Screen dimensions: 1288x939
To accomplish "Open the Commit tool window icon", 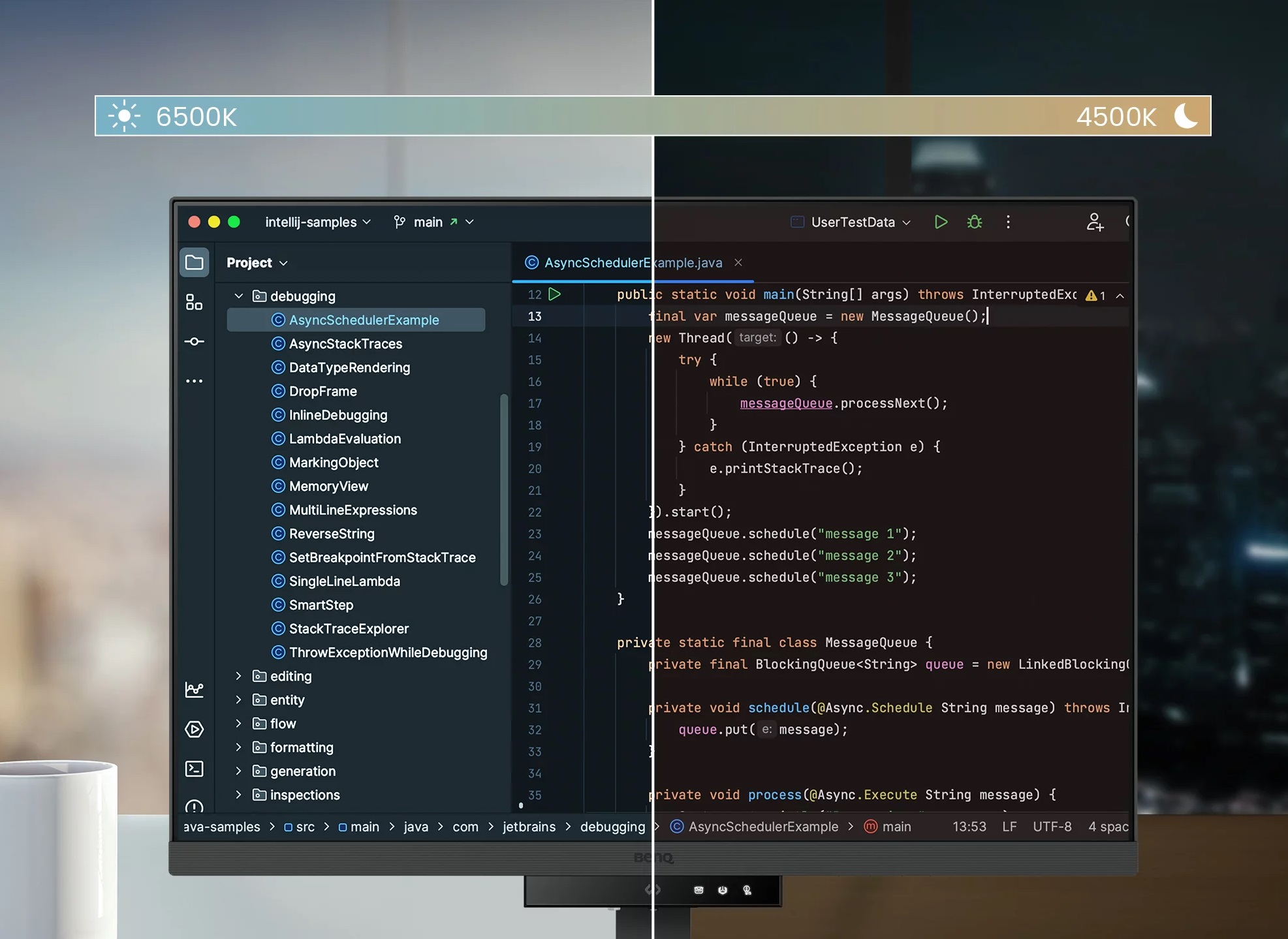I will (195, 341).
